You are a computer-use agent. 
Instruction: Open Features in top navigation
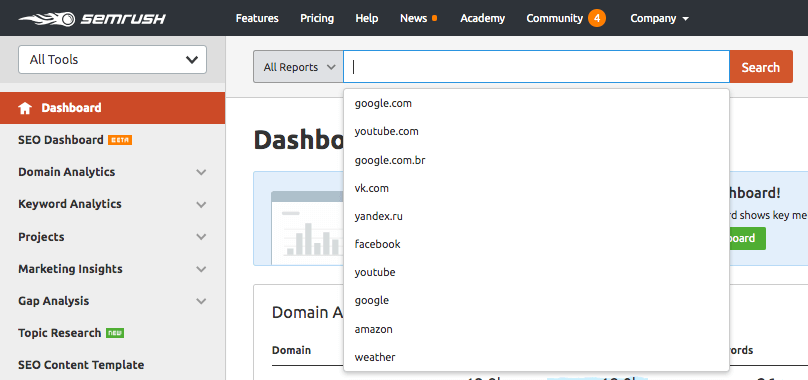point(257,19)
